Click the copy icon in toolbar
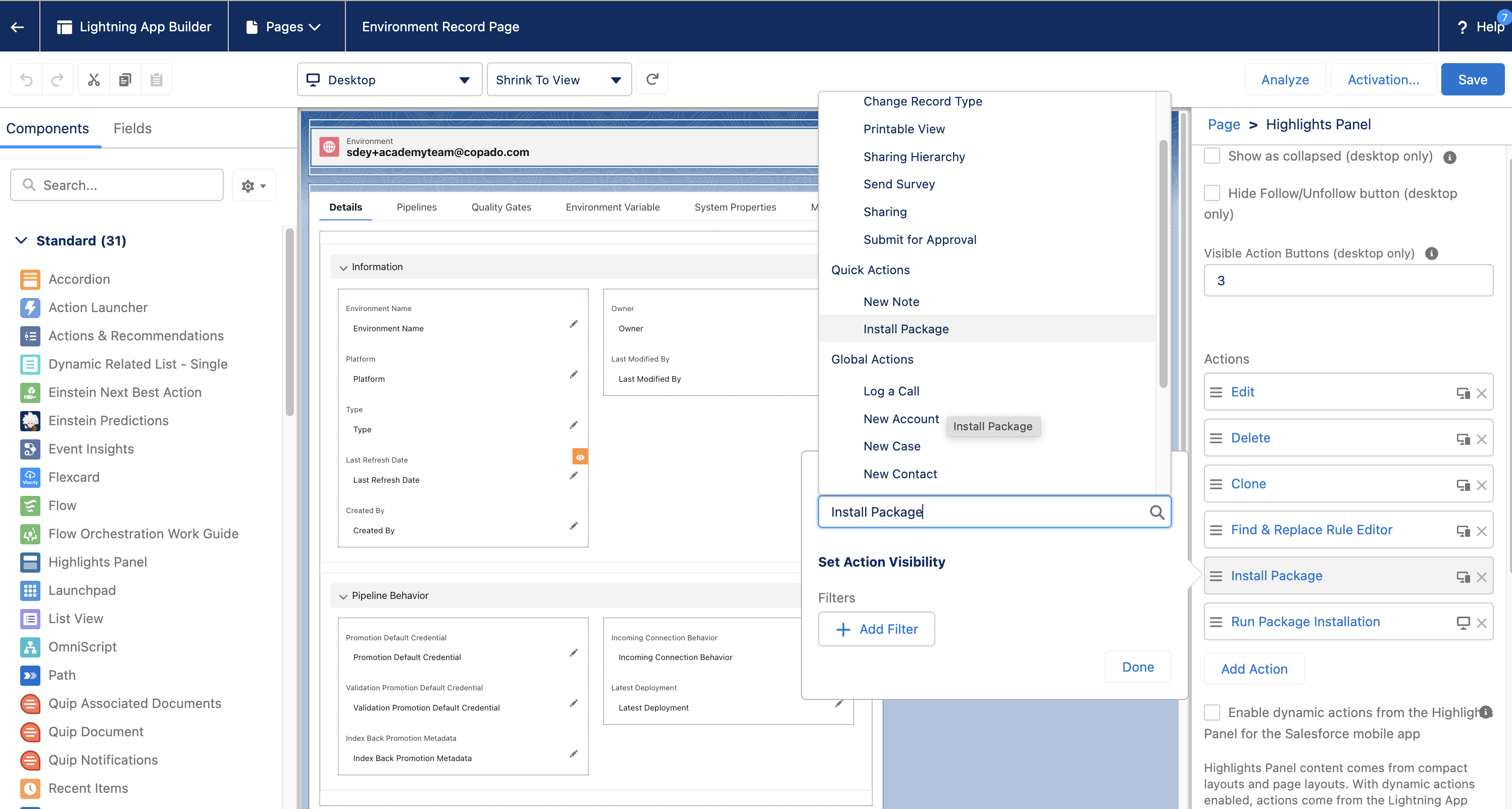The height and width of the screenshot is (809, 1512). click(125, 79)
